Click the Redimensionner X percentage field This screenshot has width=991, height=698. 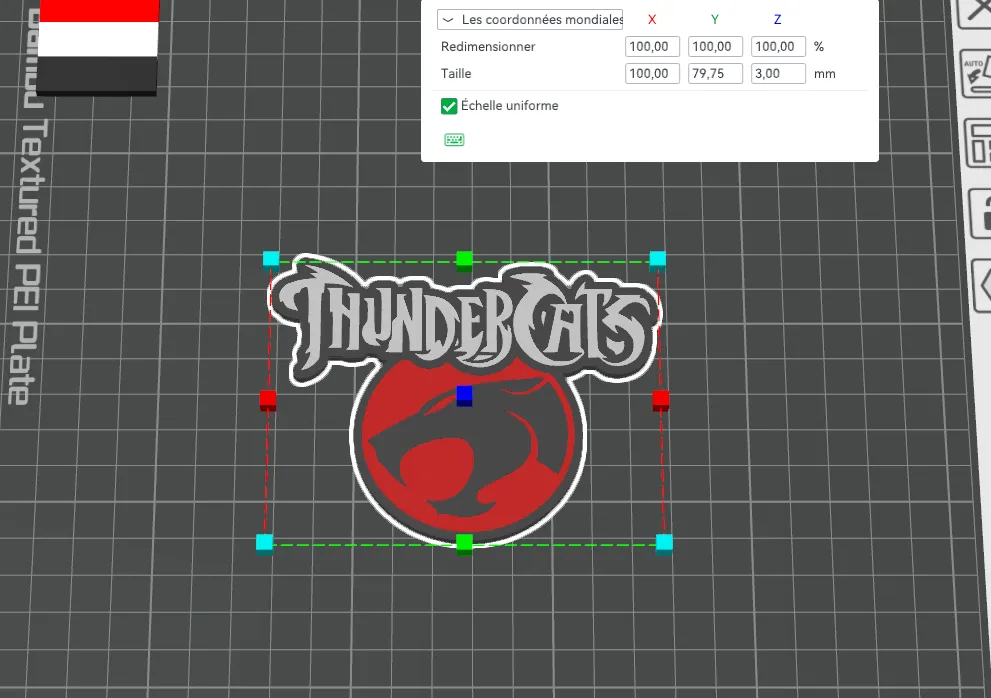click(x=652, y=47)
